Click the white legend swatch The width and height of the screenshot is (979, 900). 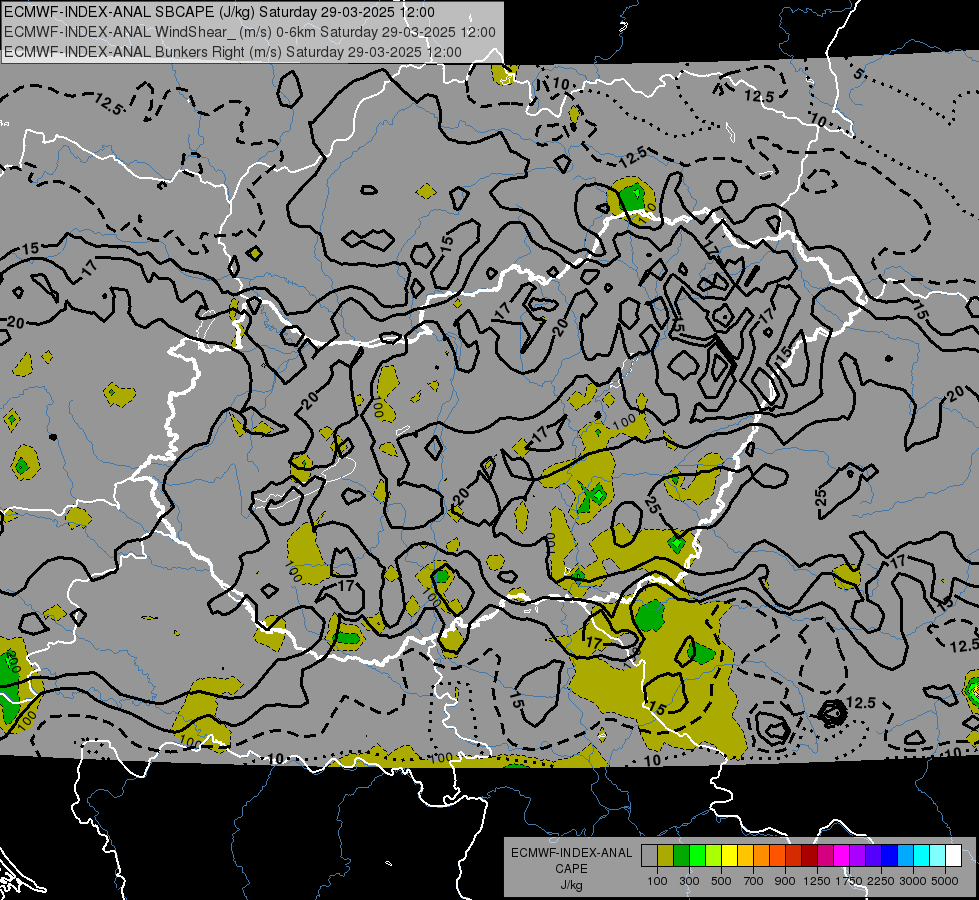coord(953,856)
